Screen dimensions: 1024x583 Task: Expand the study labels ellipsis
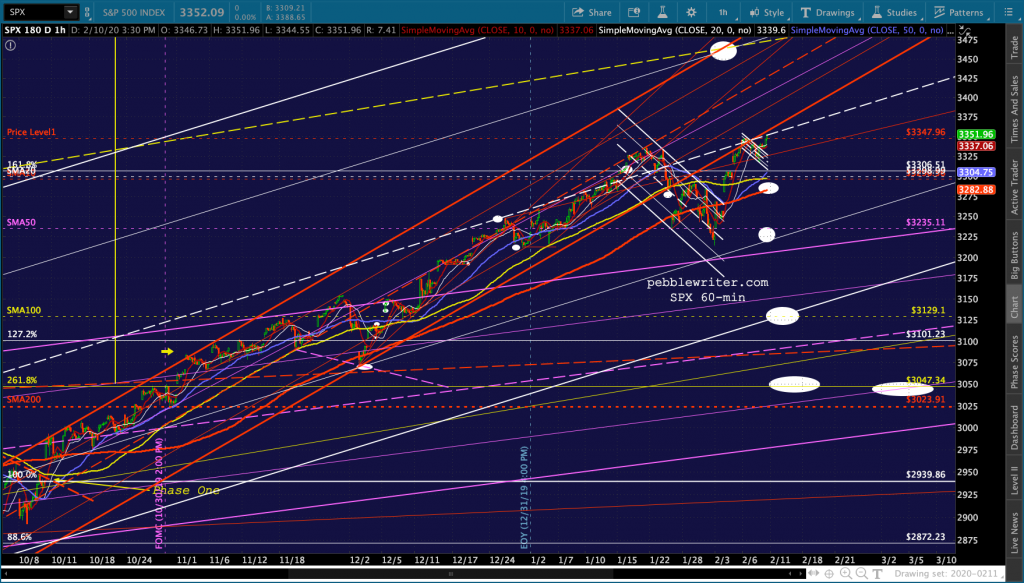tap(950, 30)
